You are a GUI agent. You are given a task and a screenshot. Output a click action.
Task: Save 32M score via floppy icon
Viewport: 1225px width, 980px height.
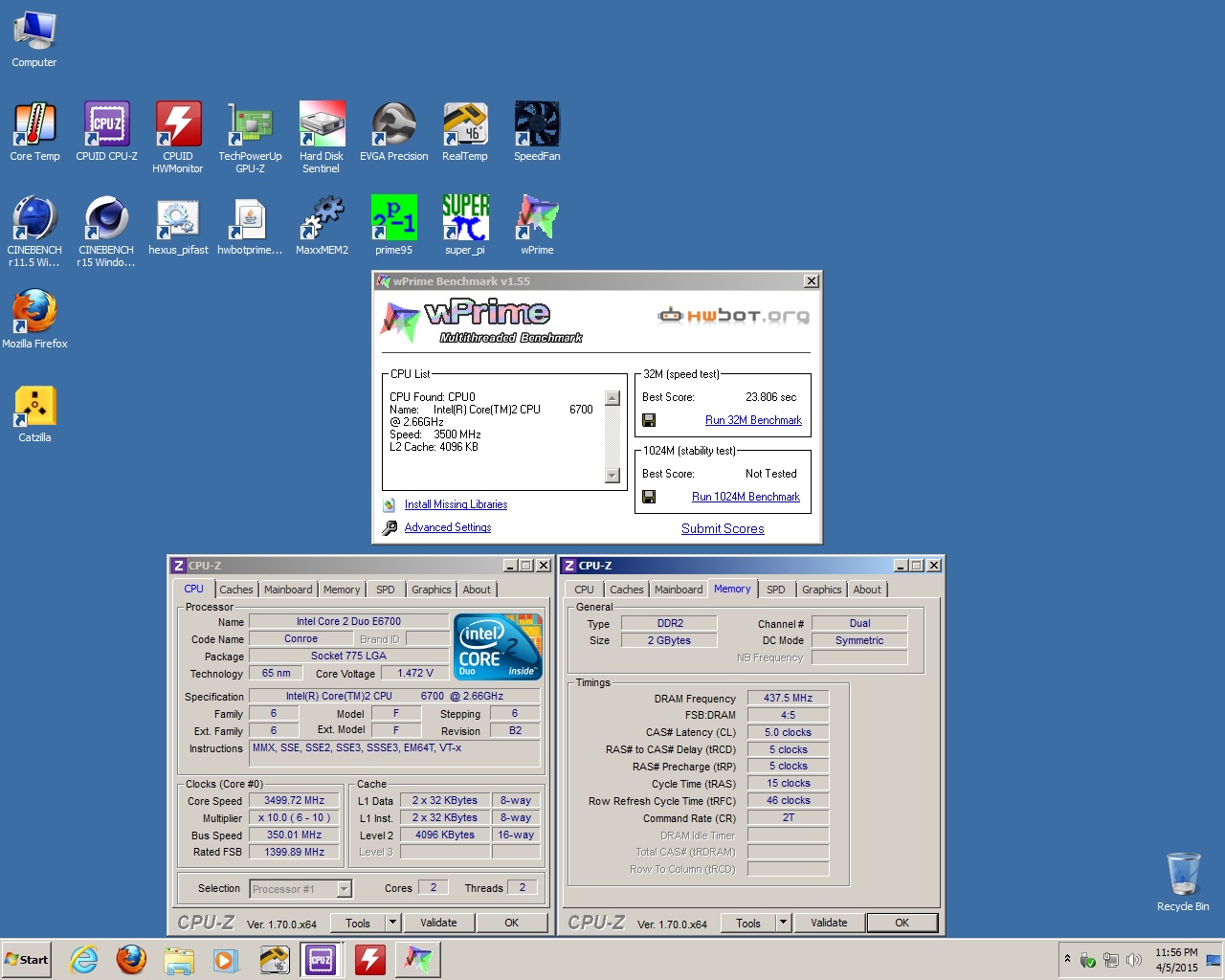(649, 420)
